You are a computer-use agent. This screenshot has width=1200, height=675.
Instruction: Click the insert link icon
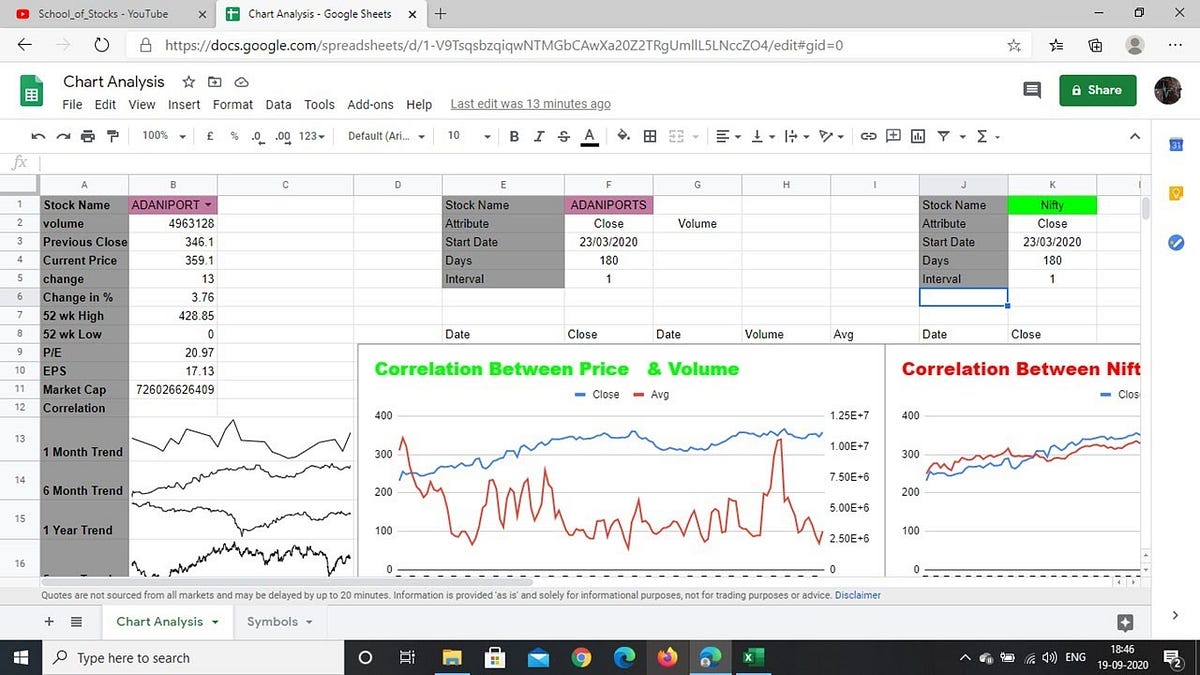click(868, 136)
